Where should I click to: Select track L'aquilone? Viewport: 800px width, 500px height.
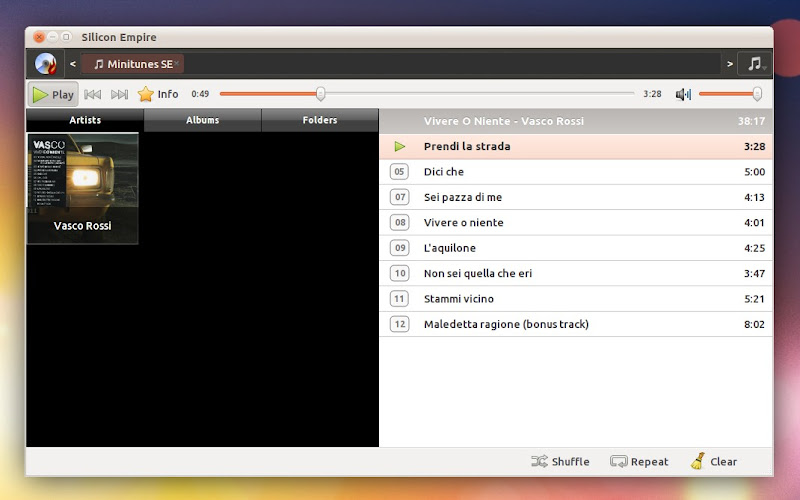coord(576,248)
